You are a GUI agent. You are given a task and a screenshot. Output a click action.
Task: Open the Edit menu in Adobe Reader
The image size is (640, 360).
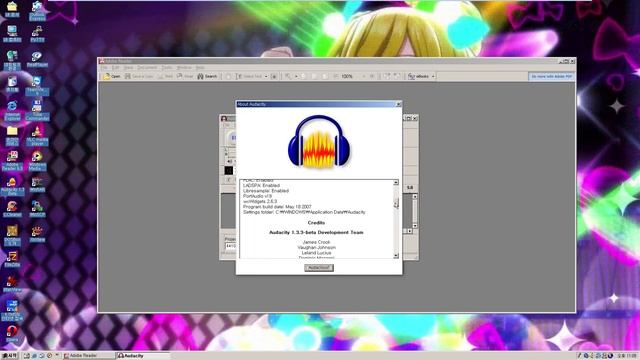[116, 67]
